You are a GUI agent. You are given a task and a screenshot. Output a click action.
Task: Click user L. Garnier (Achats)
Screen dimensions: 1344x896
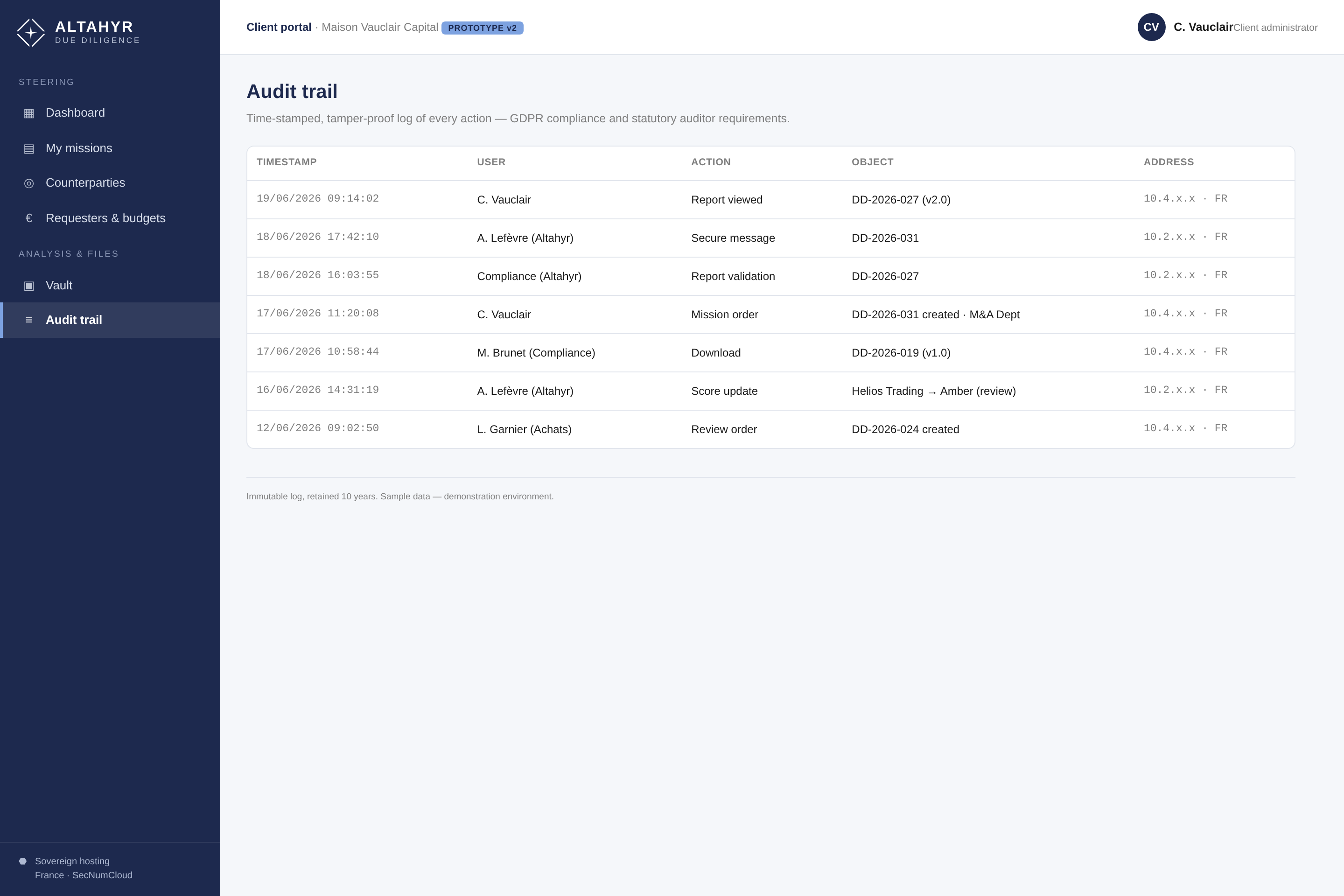524,430
